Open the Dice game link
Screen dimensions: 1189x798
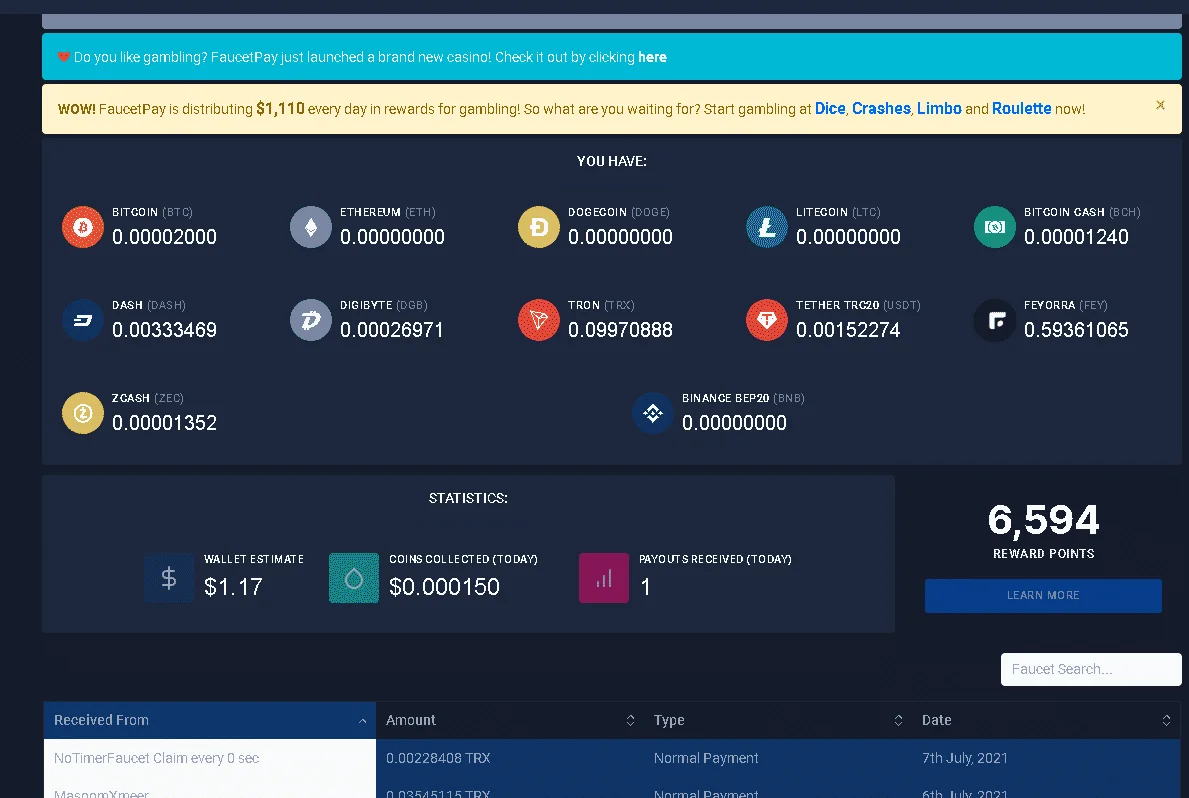[x=830, y=108]
